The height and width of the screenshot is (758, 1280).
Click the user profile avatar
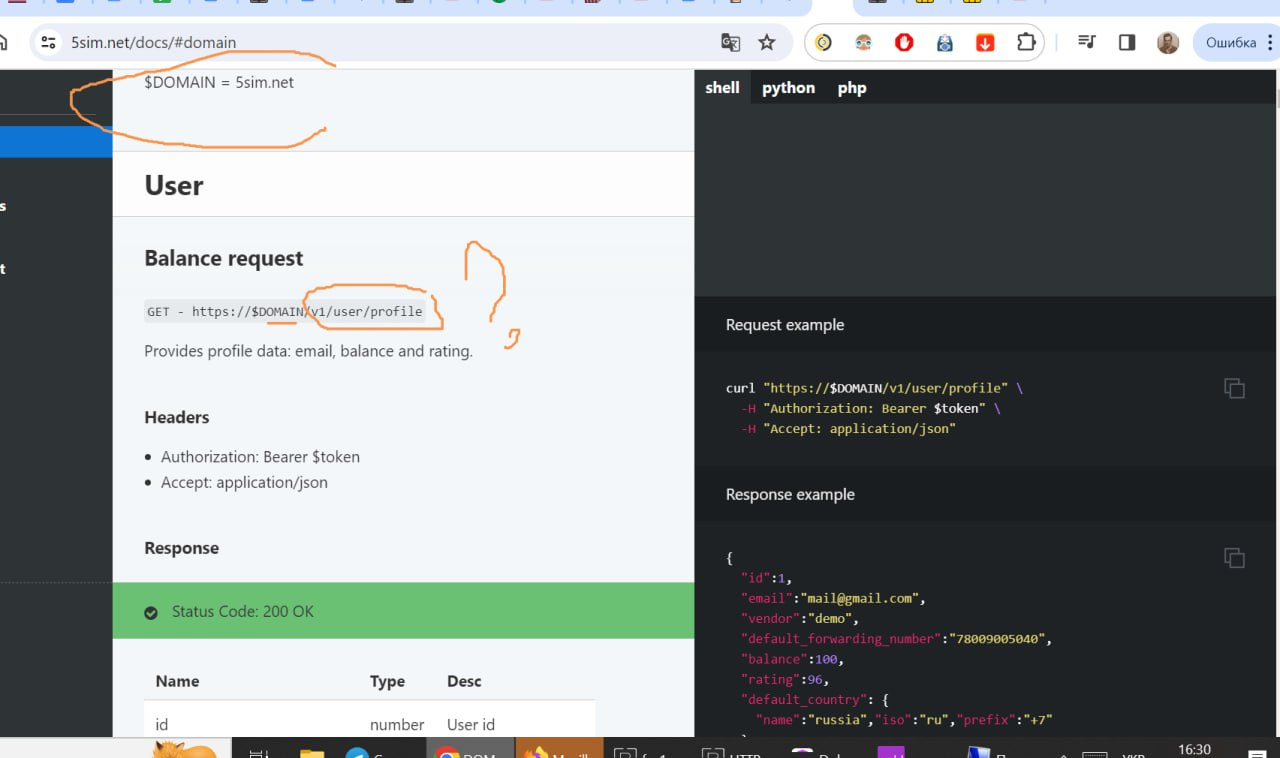(1167, 42)
